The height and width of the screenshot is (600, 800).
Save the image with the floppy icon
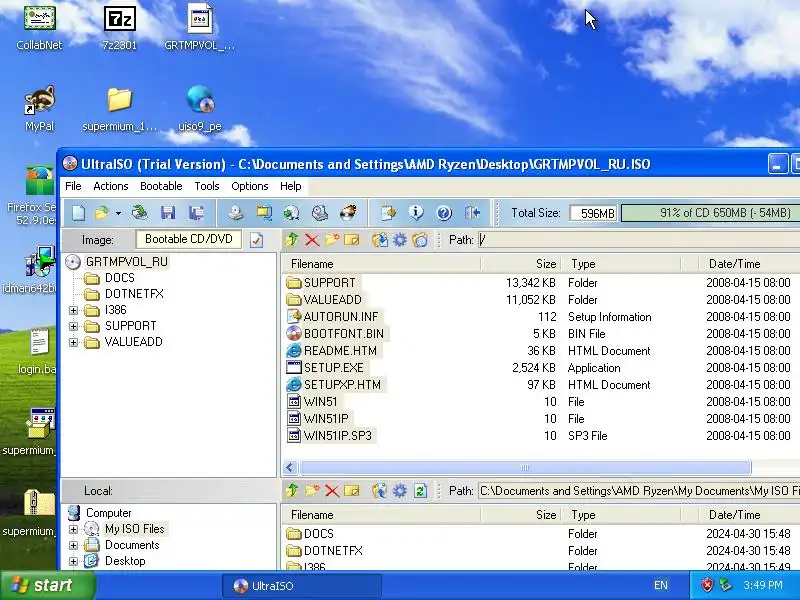click(168, 213)
